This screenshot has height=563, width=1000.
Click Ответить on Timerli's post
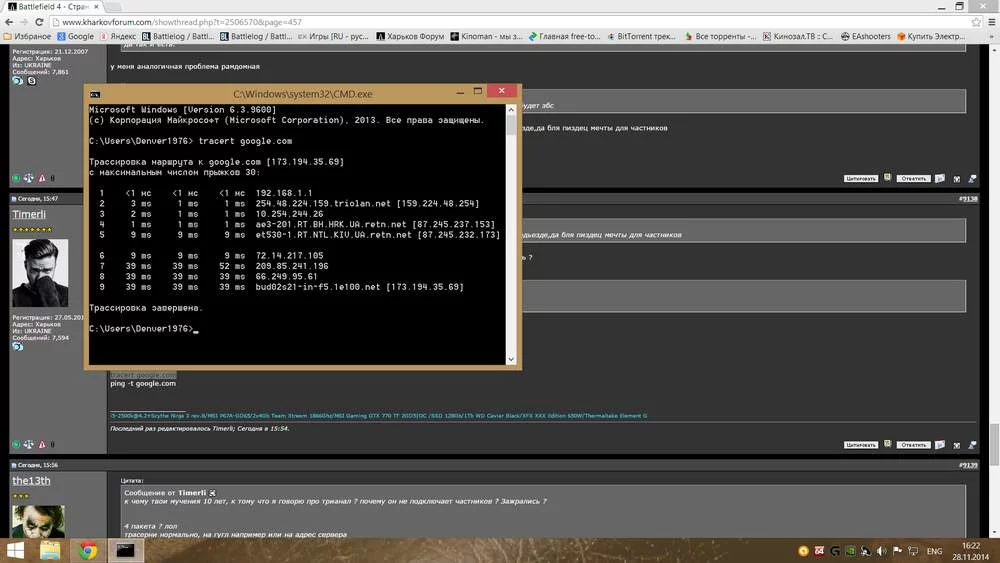(913, 445)
